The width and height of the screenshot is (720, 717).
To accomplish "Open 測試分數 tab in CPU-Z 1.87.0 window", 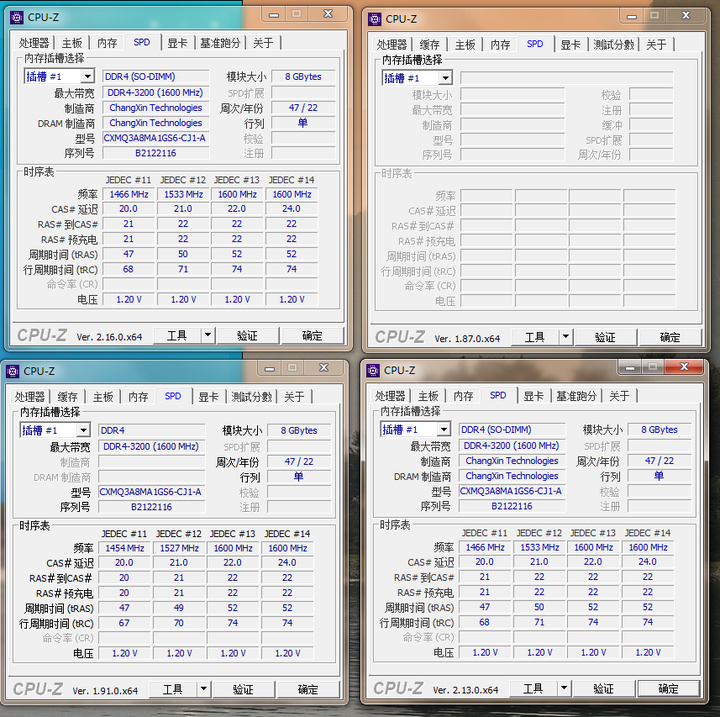I will [x=614, y=45].
